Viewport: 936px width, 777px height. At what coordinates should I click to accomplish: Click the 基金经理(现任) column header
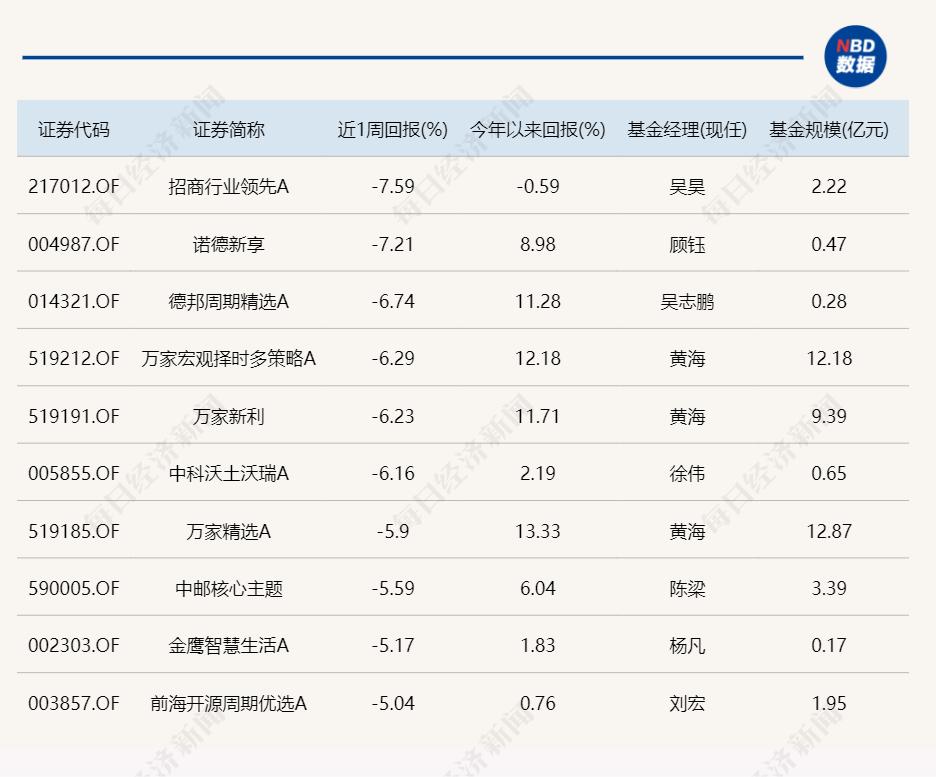pyautogui.click(x=687, y=130)
